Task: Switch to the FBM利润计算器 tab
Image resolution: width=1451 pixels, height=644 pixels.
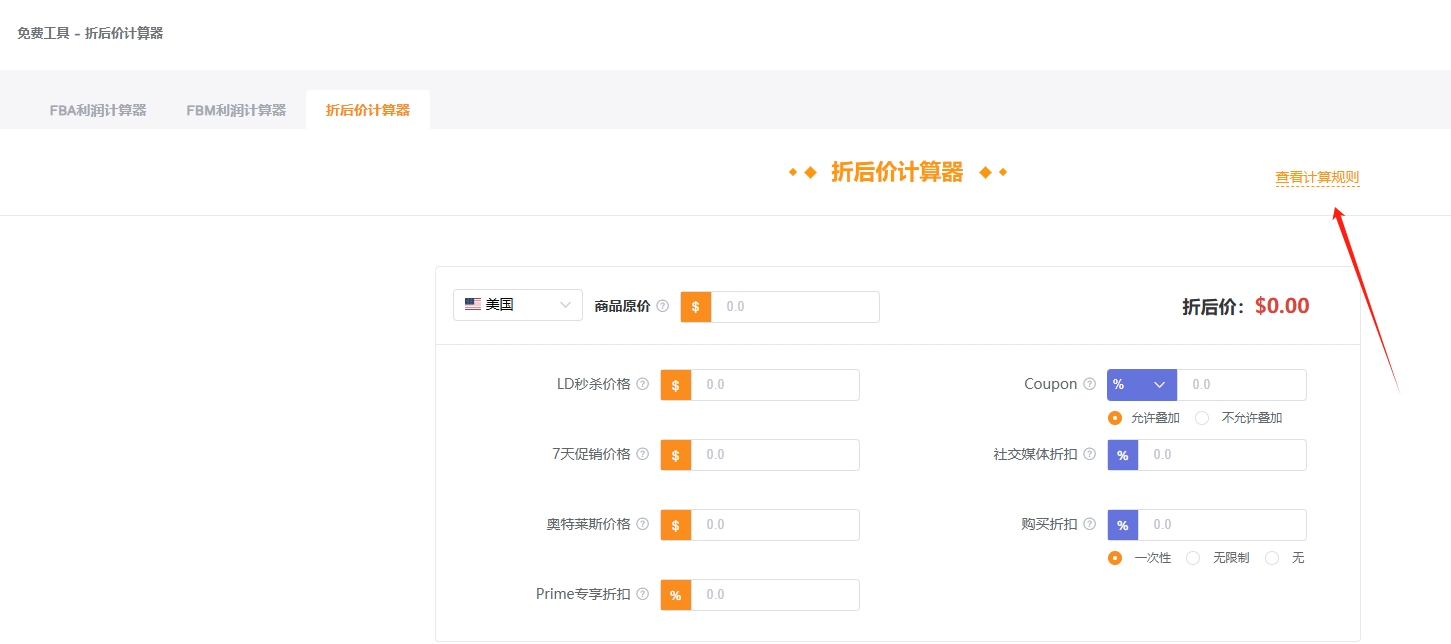Action: [x=236, y=110]
